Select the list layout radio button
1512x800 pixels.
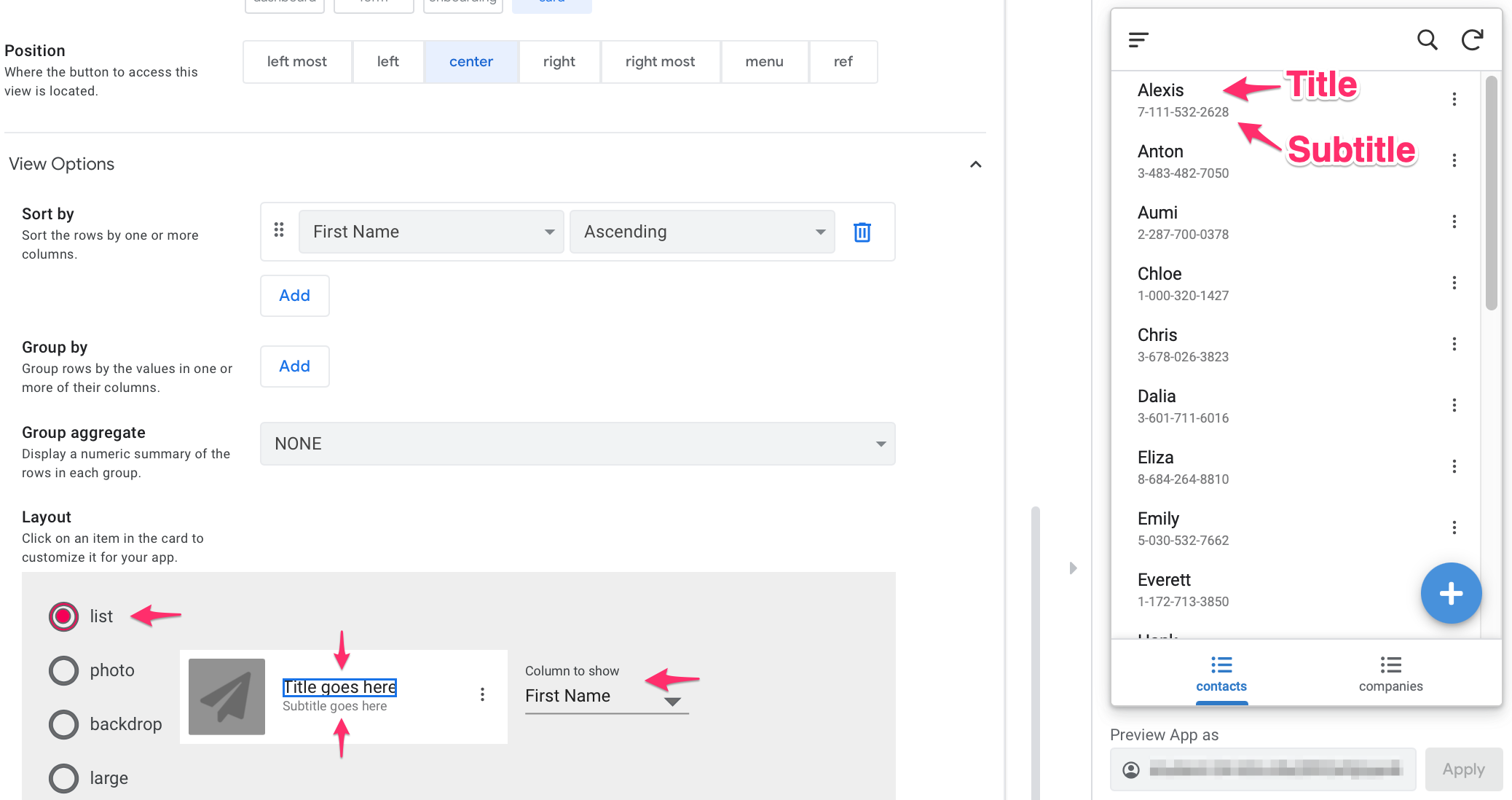click(64, 616)
